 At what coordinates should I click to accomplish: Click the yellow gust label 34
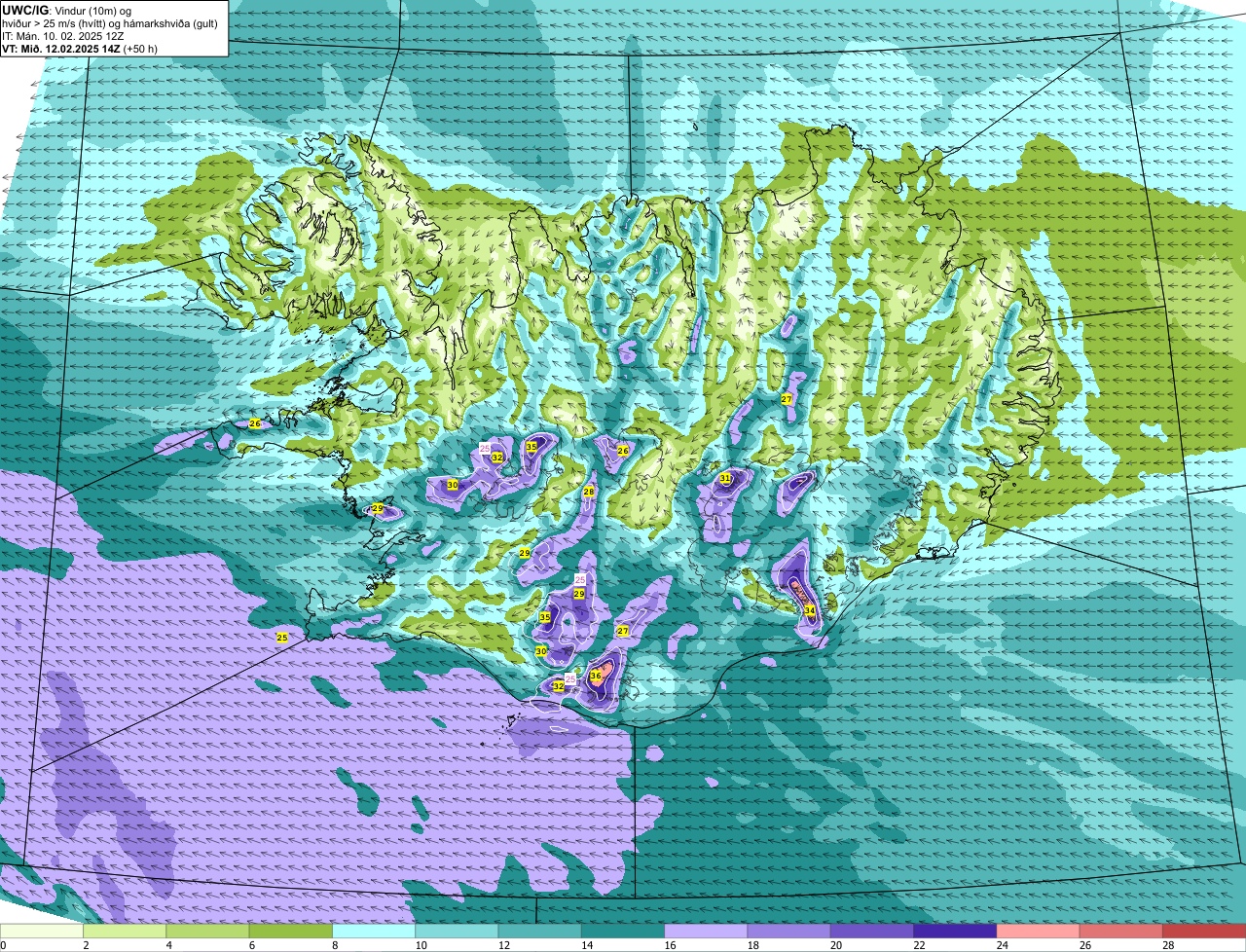click(810, 610)
